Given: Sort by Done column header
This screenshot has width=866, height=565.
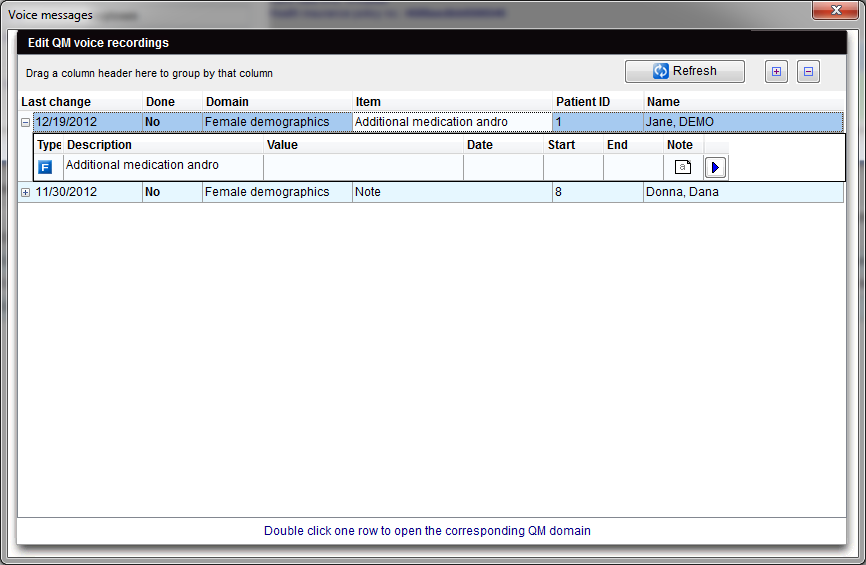Looking at the screenshot, I should point(172,102).
